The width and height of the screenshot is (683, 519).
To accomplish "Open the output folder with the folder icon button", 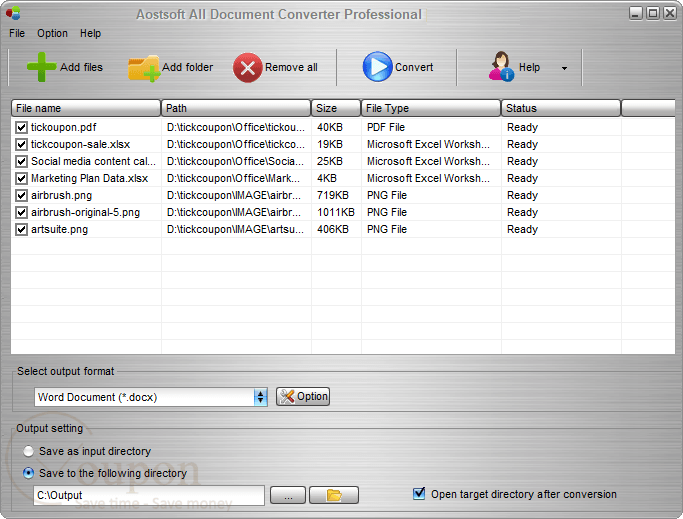I will (334, 495).
